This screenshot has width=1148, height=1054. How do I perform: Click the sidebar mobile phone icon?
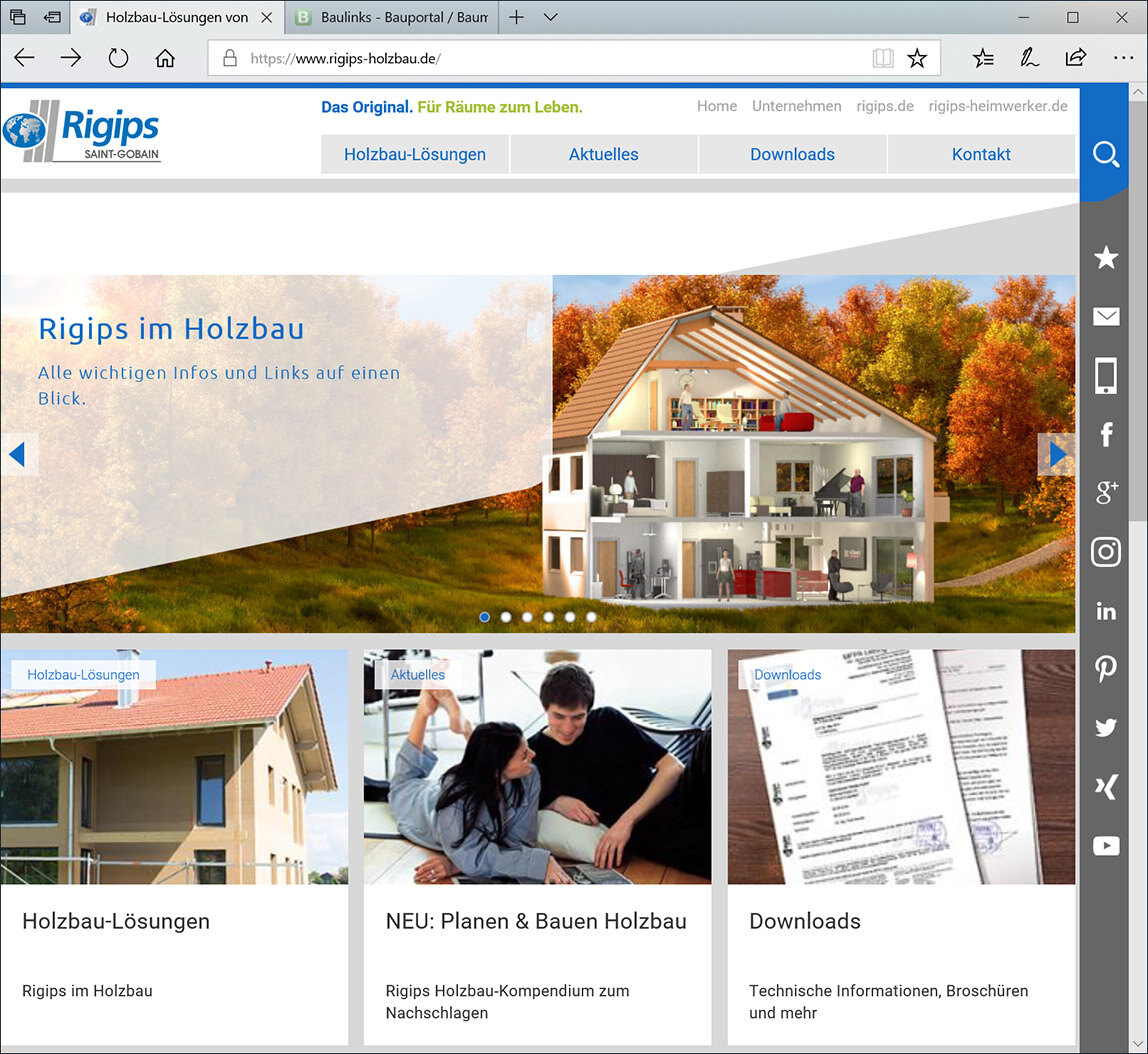[x=1106, y=375]
